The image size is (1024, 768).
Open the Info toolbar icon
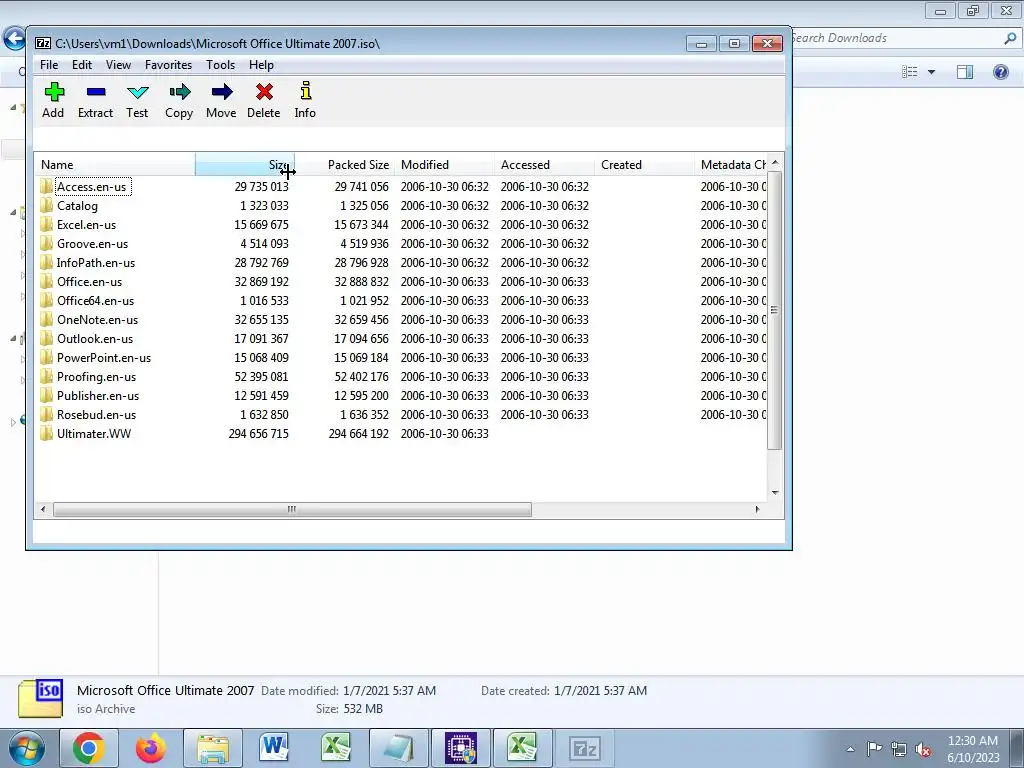(x=305, y=100)
